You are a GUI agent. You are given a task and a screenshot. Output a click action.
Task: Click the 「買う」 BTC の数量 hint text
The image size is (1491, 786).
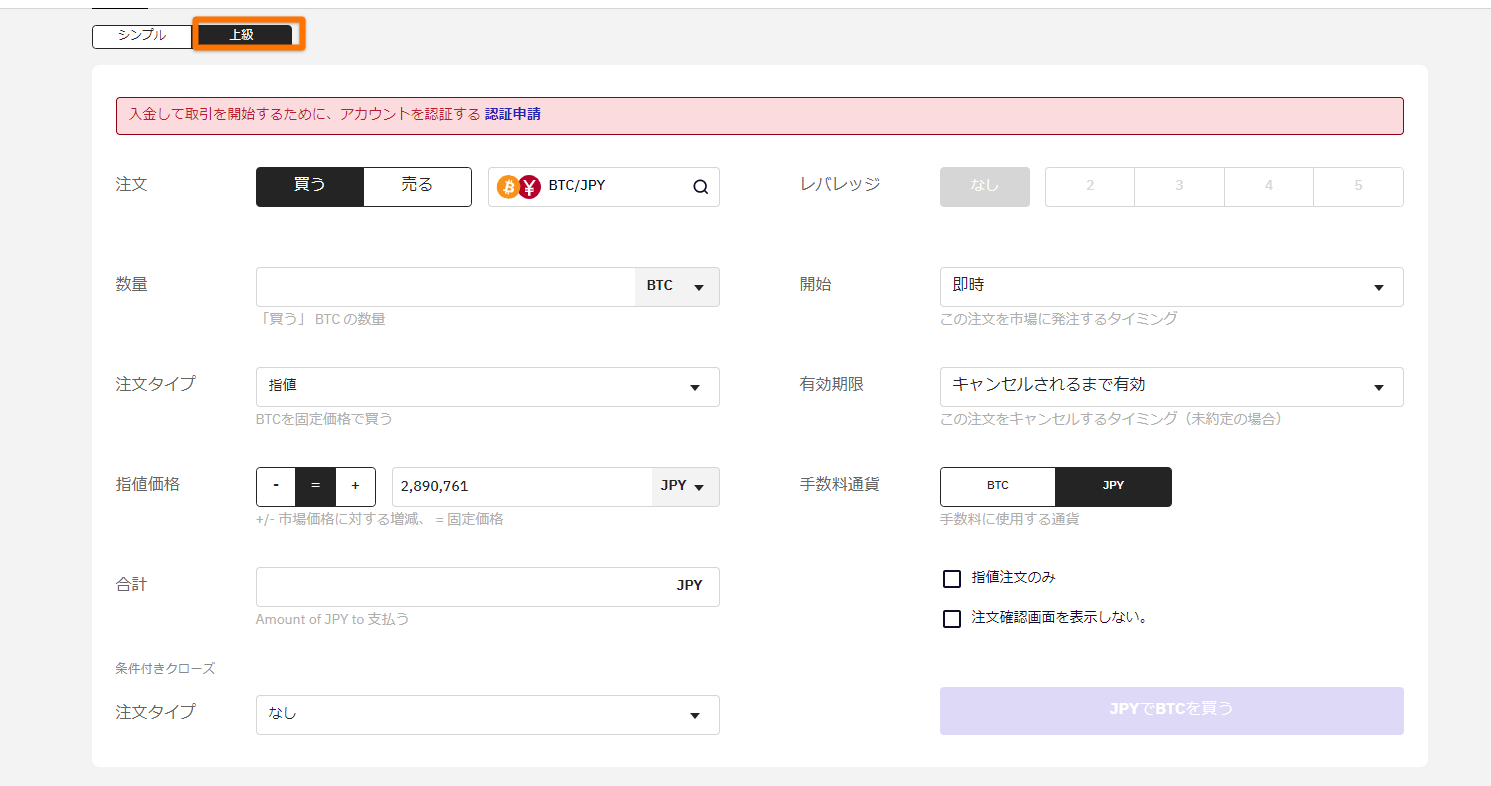pyautogui.click(x=321, y=319)
